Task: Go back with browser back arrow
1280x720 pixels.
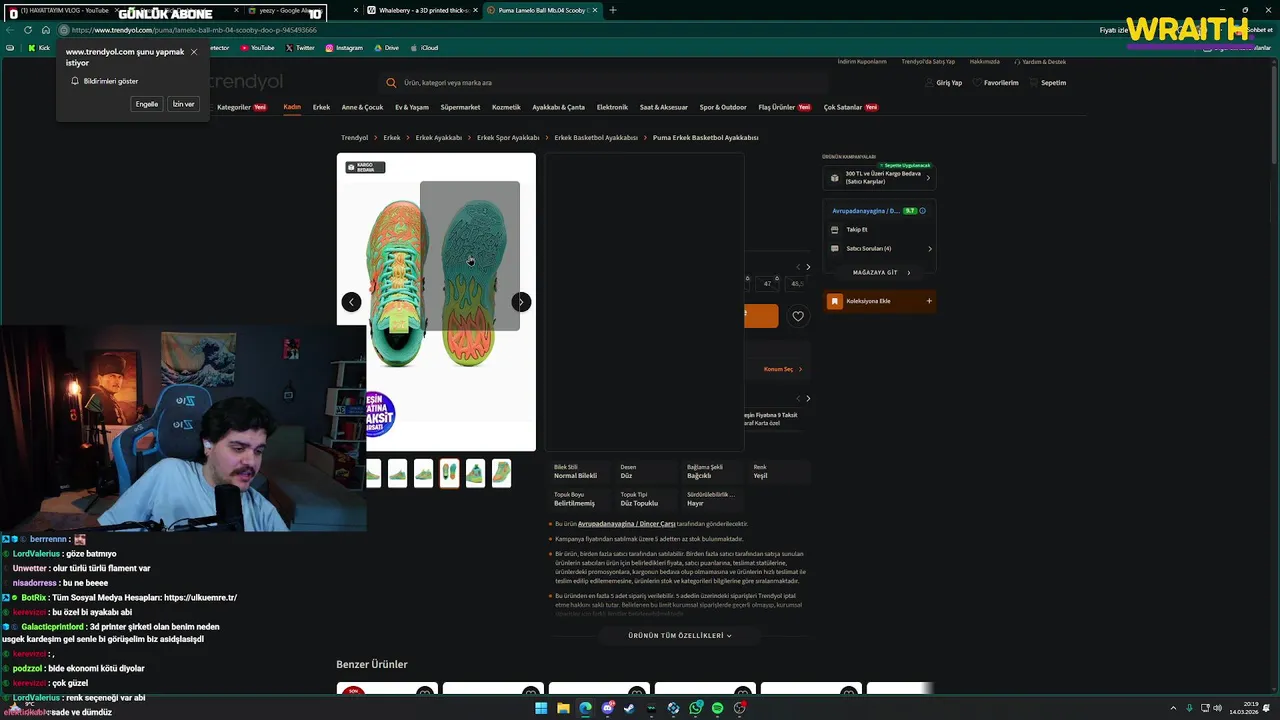Action: [10, 30]
